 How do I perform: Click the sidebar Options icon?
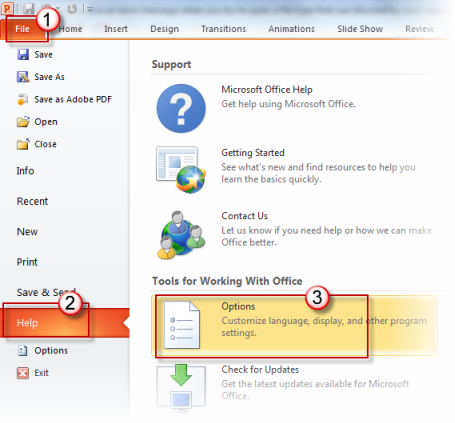pyautogui.click(x=23, y=351)
